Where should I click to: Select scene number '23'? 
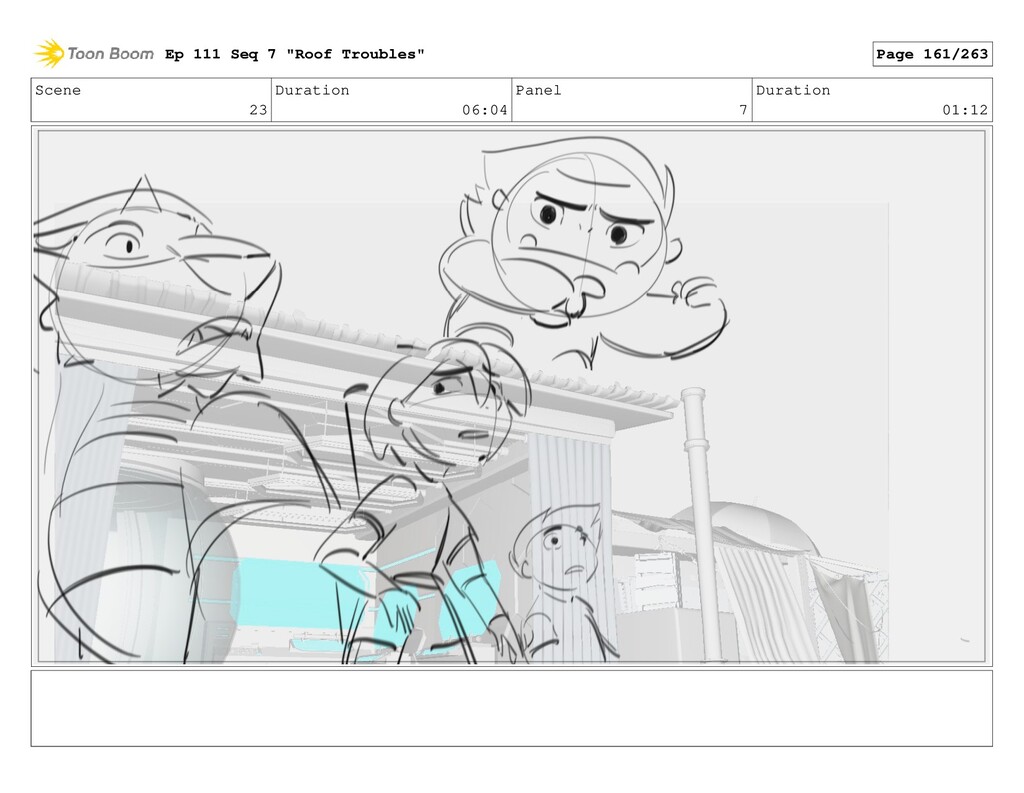[259, 110]
